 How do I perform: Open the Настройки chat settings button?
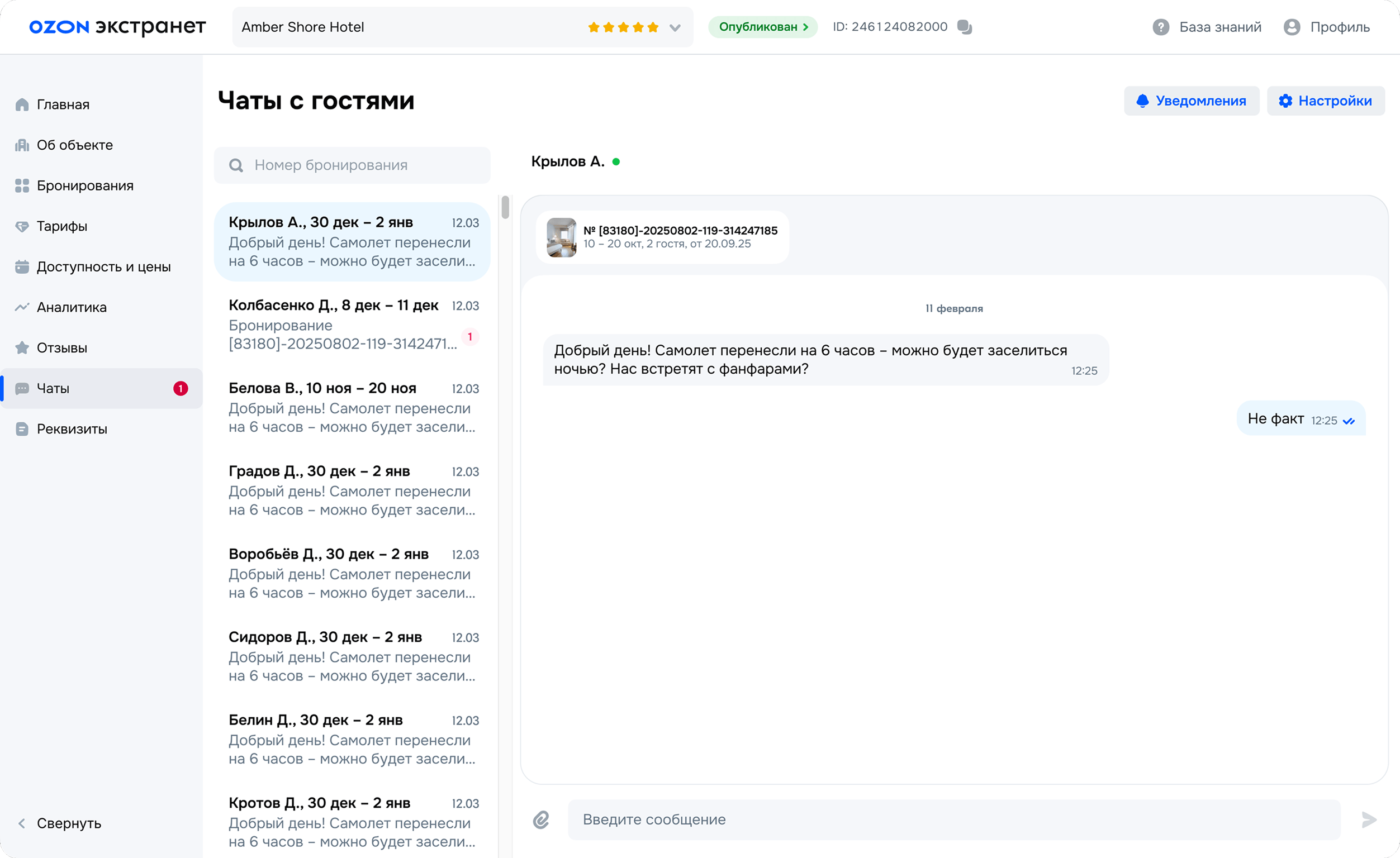(1325, 101)
